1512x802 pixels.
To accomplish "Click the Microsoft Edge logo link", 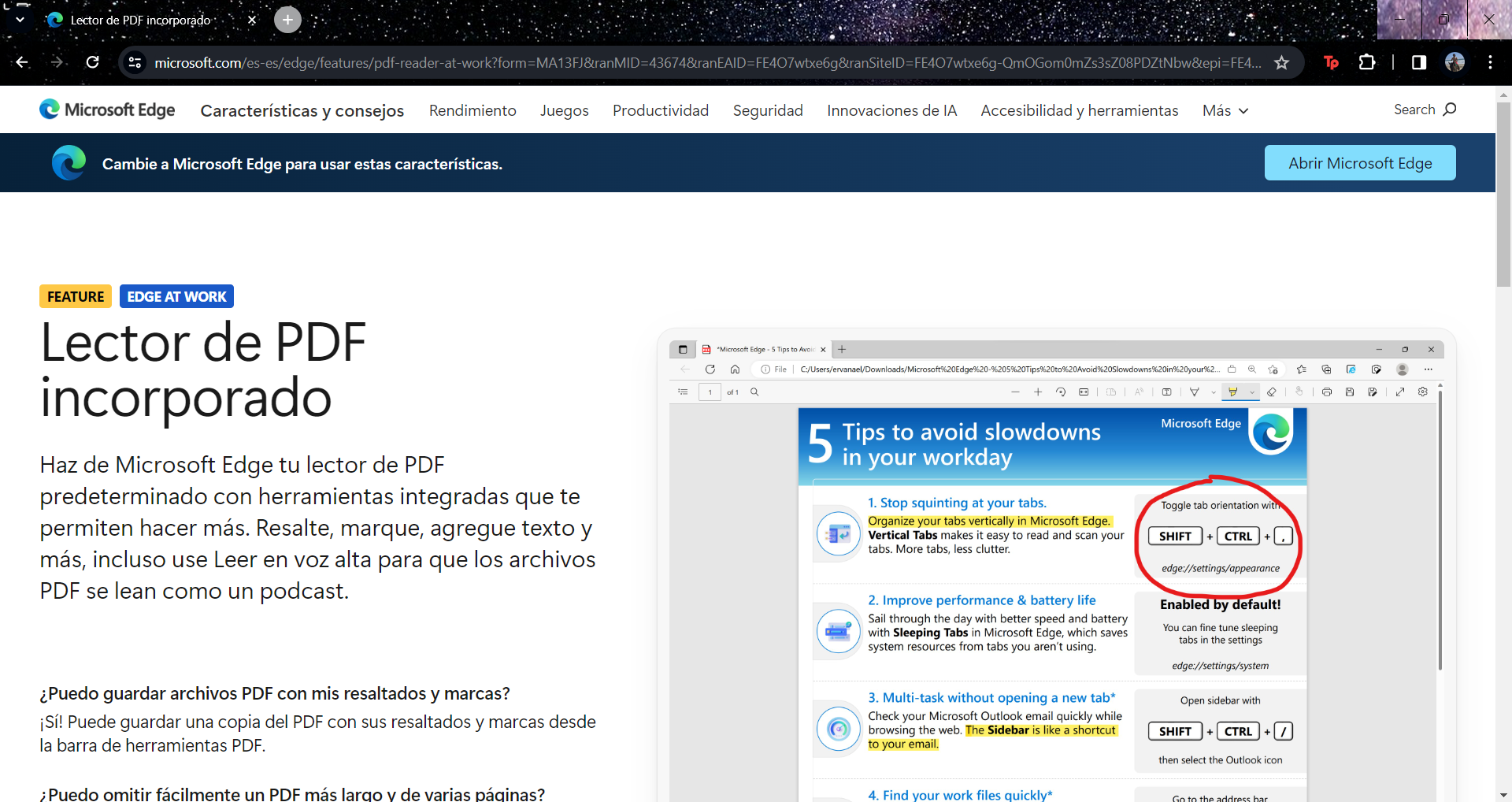I will tap(107, 110).
